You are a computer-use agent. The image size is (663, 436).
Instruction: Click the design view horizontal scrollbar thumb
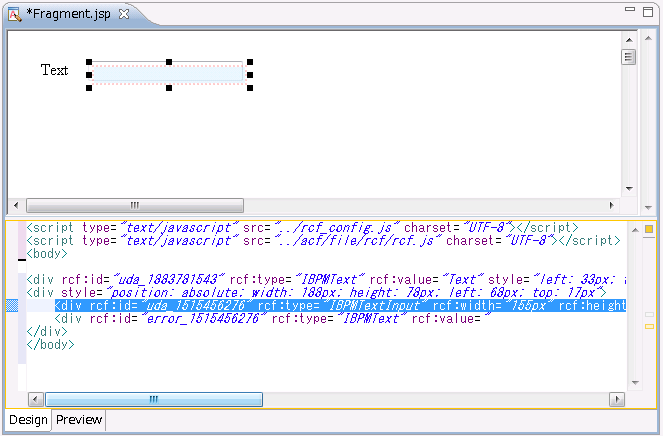pyautogui.click(x=135, y=206)
